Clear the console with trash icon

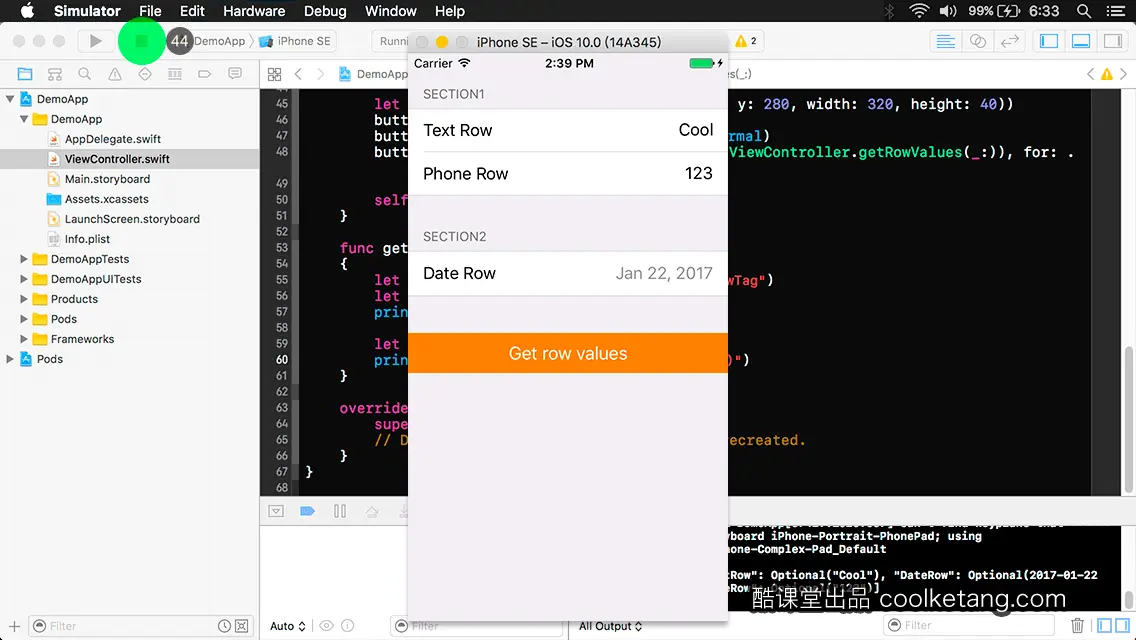[x=1077, y=625]
